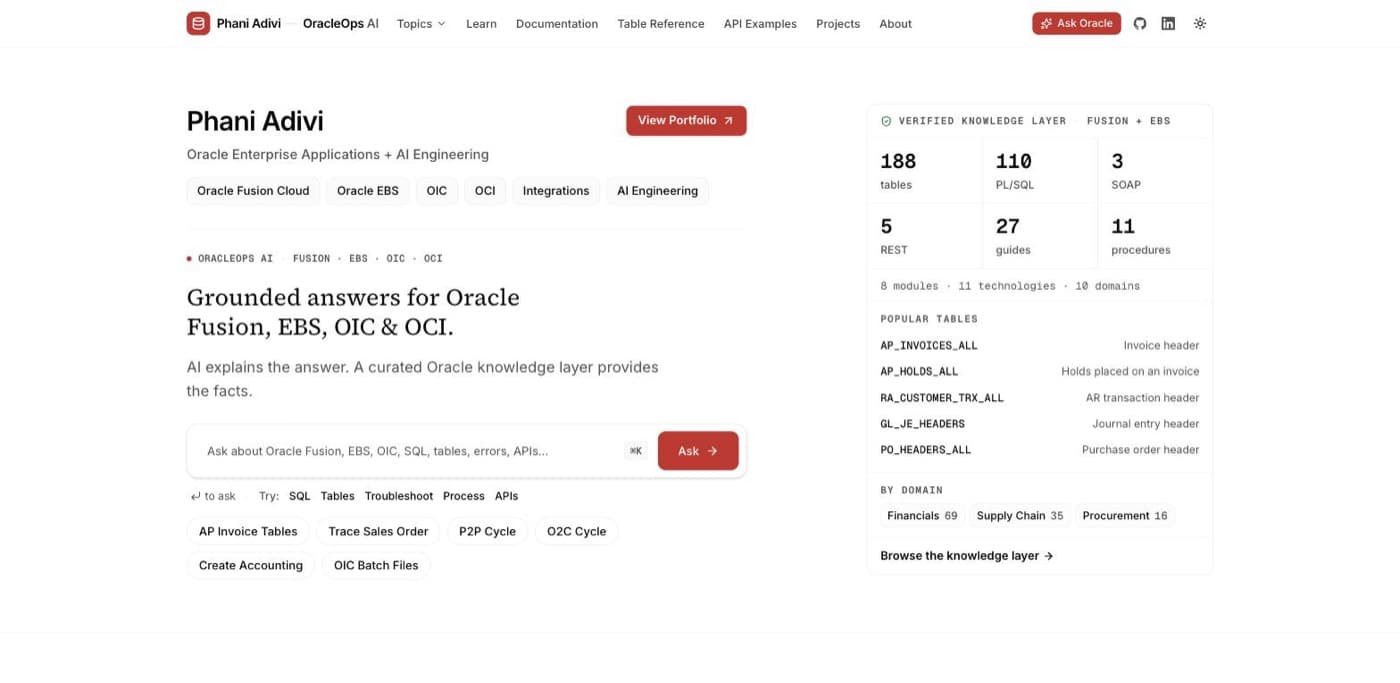The image size is (1400, 683).
Task: Open the Learn nav item
Action: tap(481, 23)
